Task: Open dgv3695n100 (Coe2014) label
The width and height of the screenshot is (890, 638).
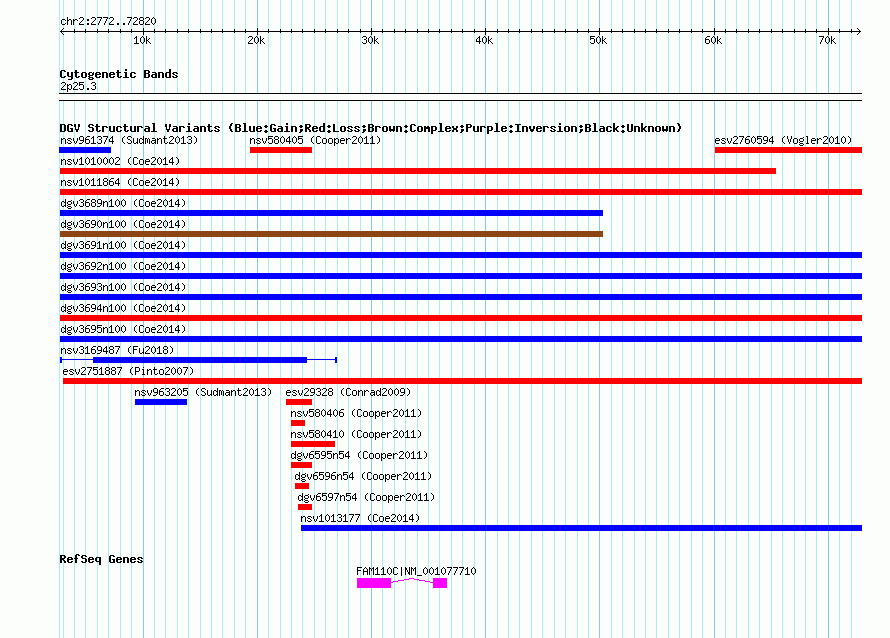Action: (123, 329)
